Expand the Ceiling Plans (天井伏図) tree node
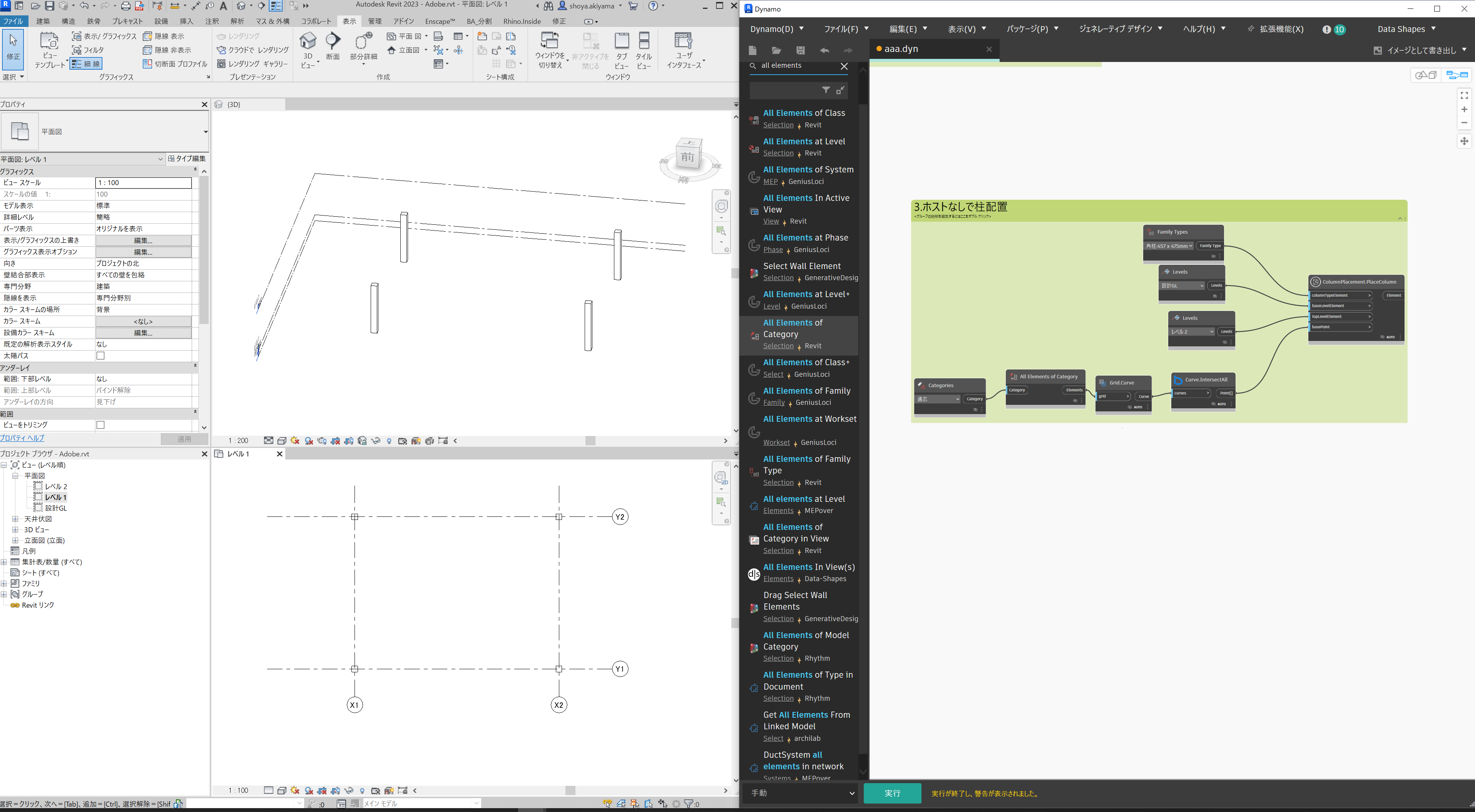Image resolution: width=1475 pixels, height=812 pixels. coord(15,519)
